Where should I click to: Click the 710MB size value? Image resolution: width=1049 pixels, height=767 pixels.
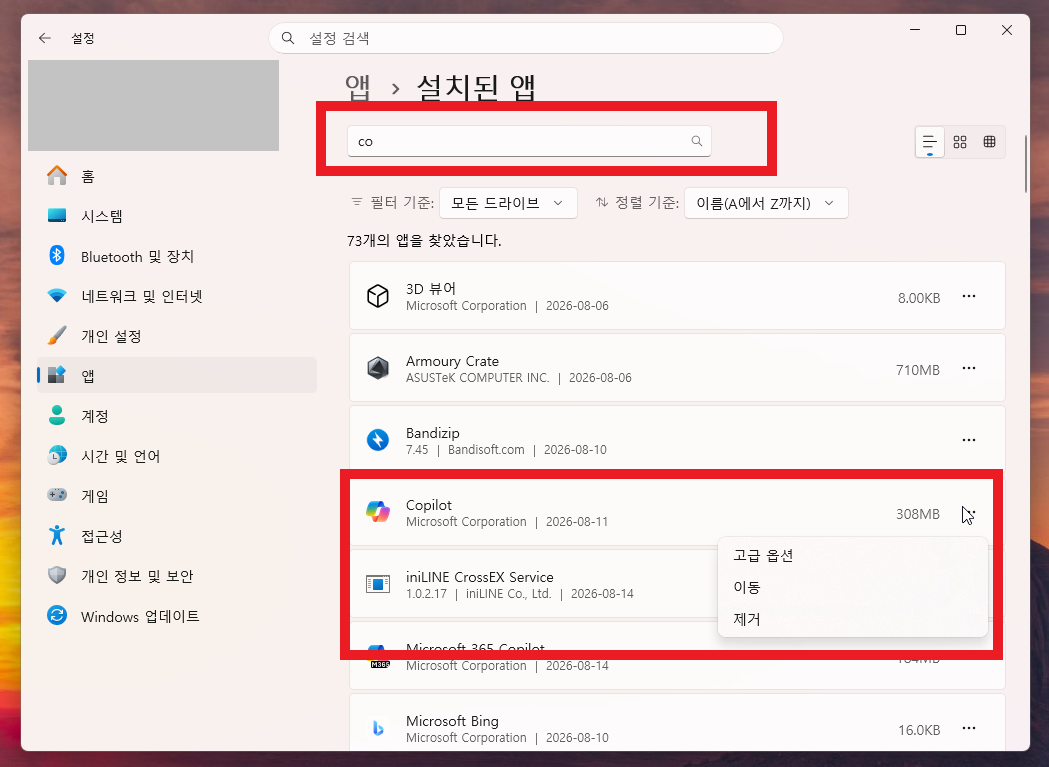pos(918,370)
